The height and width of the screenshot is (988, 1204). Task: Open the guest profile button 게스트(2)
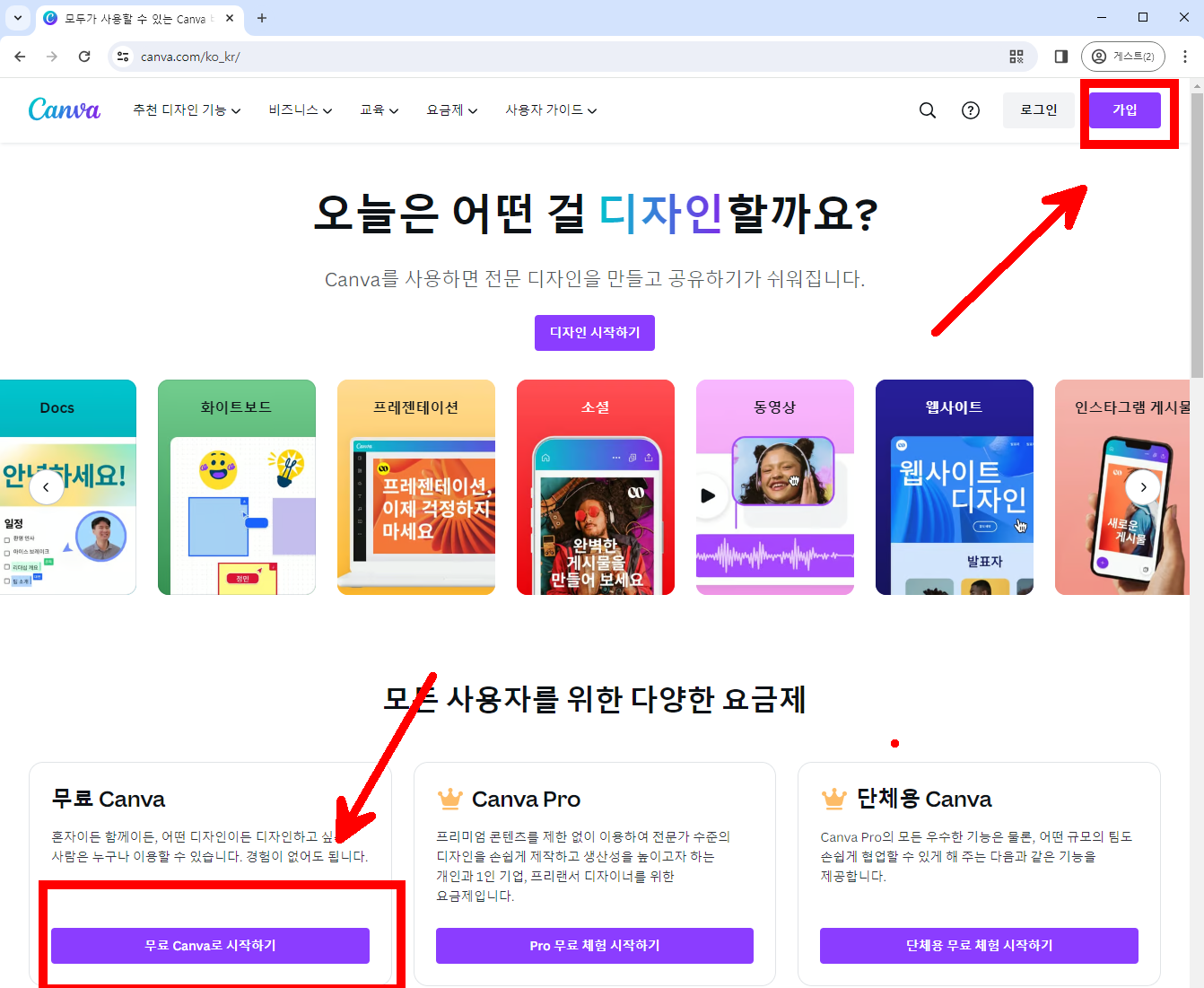click(x=1123, y=57)
